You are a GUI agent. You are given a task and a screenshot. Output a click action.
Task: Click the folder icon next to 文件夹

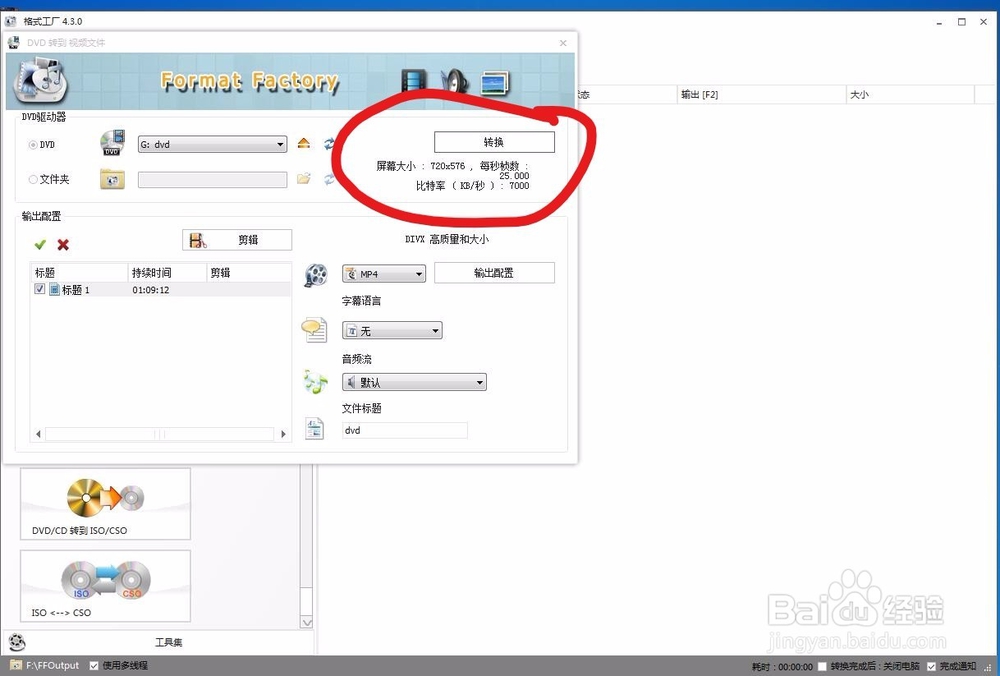click(112, 179)
